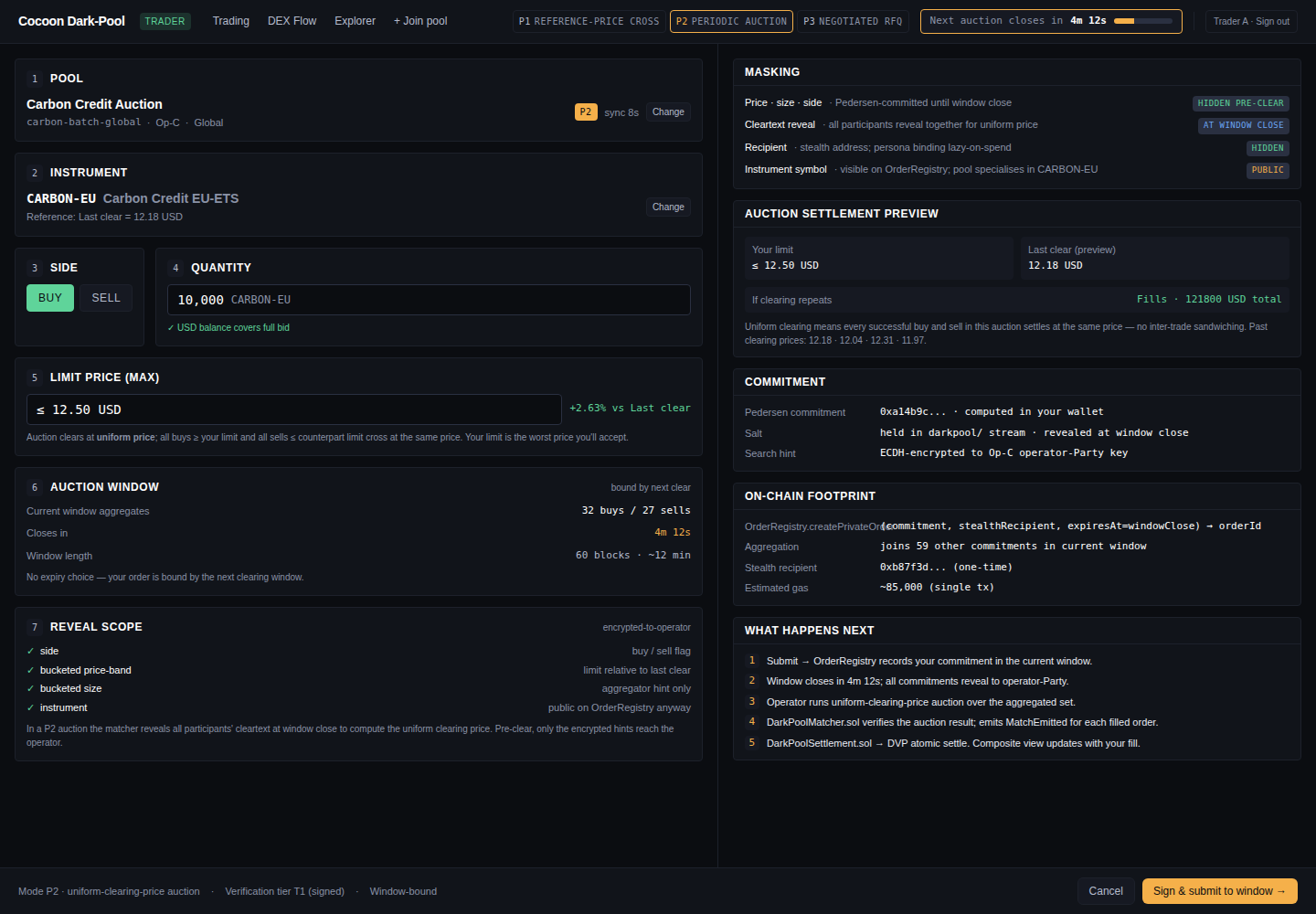1316x914 pixels.
Task: Click Trader A Sign out button
Action: coord(1251,21)
